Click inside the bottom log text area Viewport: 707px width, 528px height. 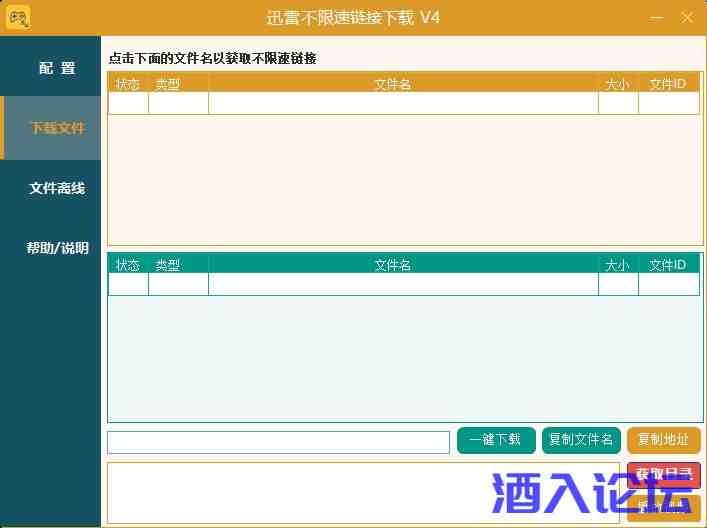coord(363,493)
